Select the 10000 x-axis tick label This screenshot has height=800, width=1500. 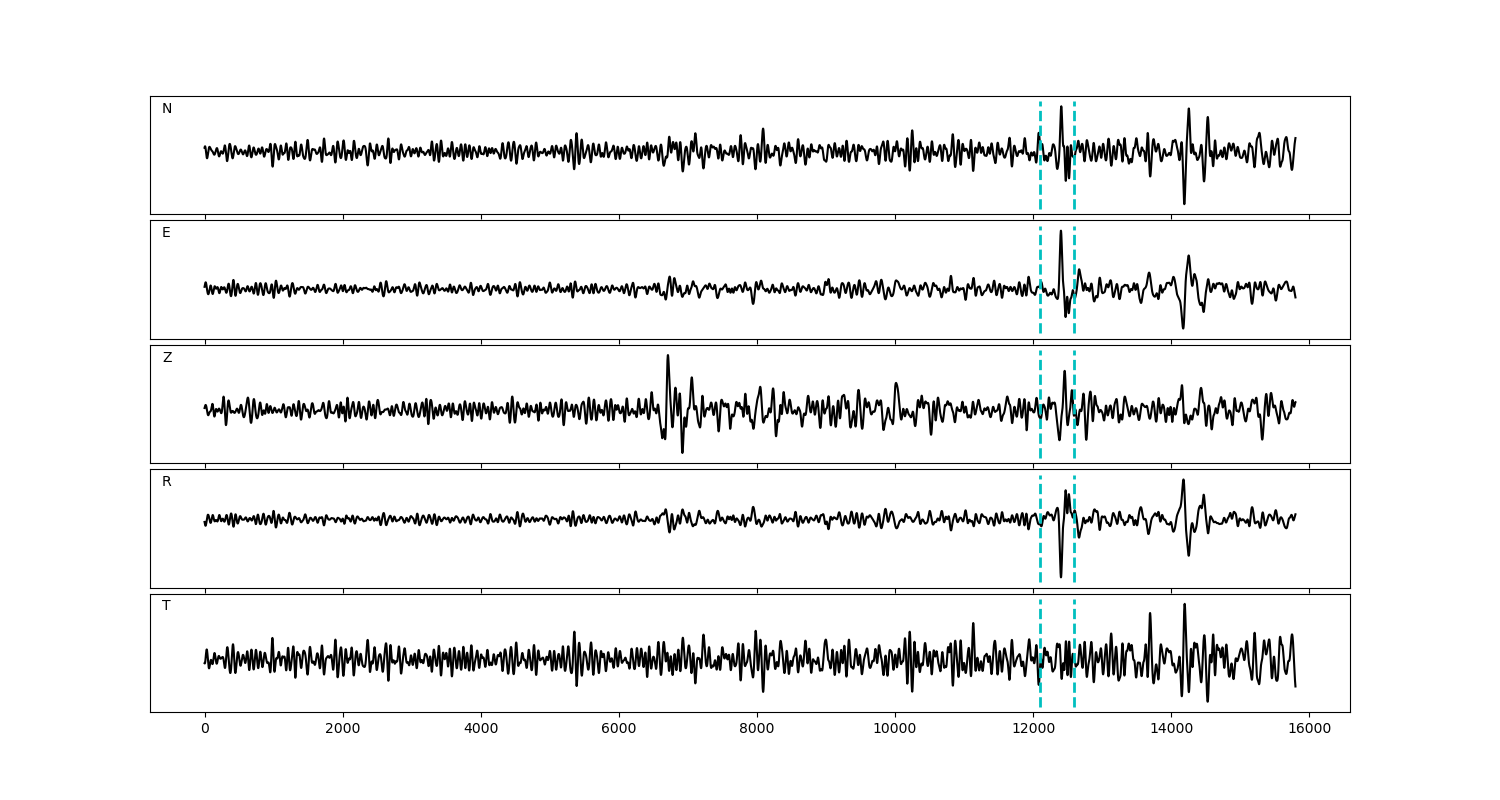[895, 729]
